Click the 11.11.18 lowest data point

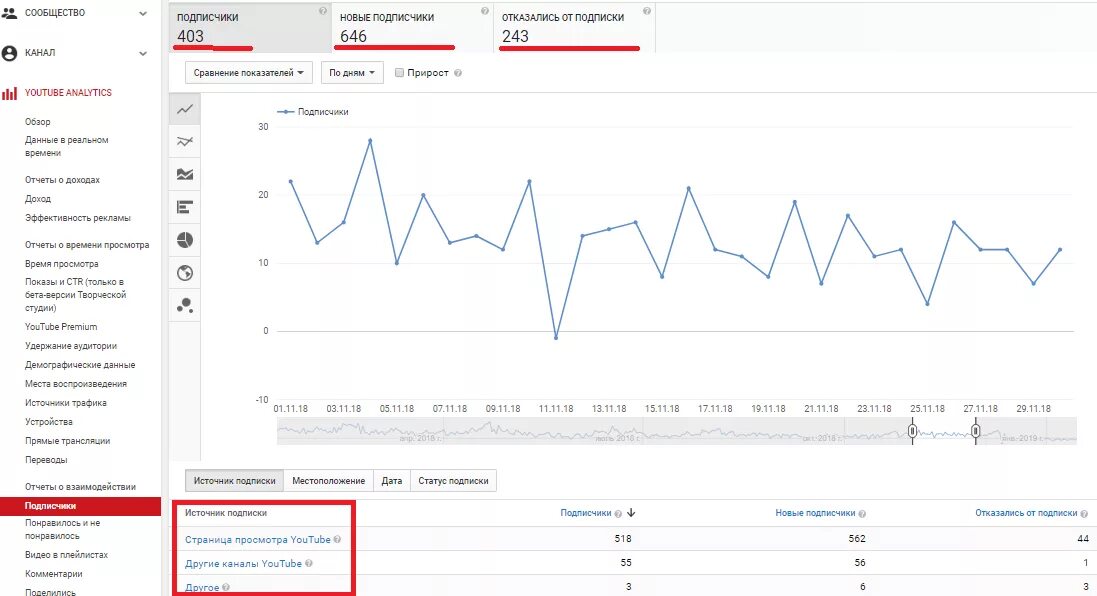point(556,338)
